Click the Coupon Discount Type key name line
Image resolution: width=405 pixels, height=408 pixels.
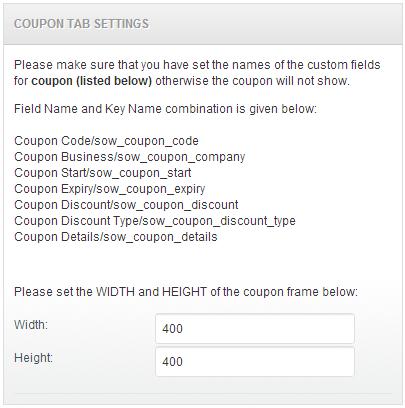(155, 221)
